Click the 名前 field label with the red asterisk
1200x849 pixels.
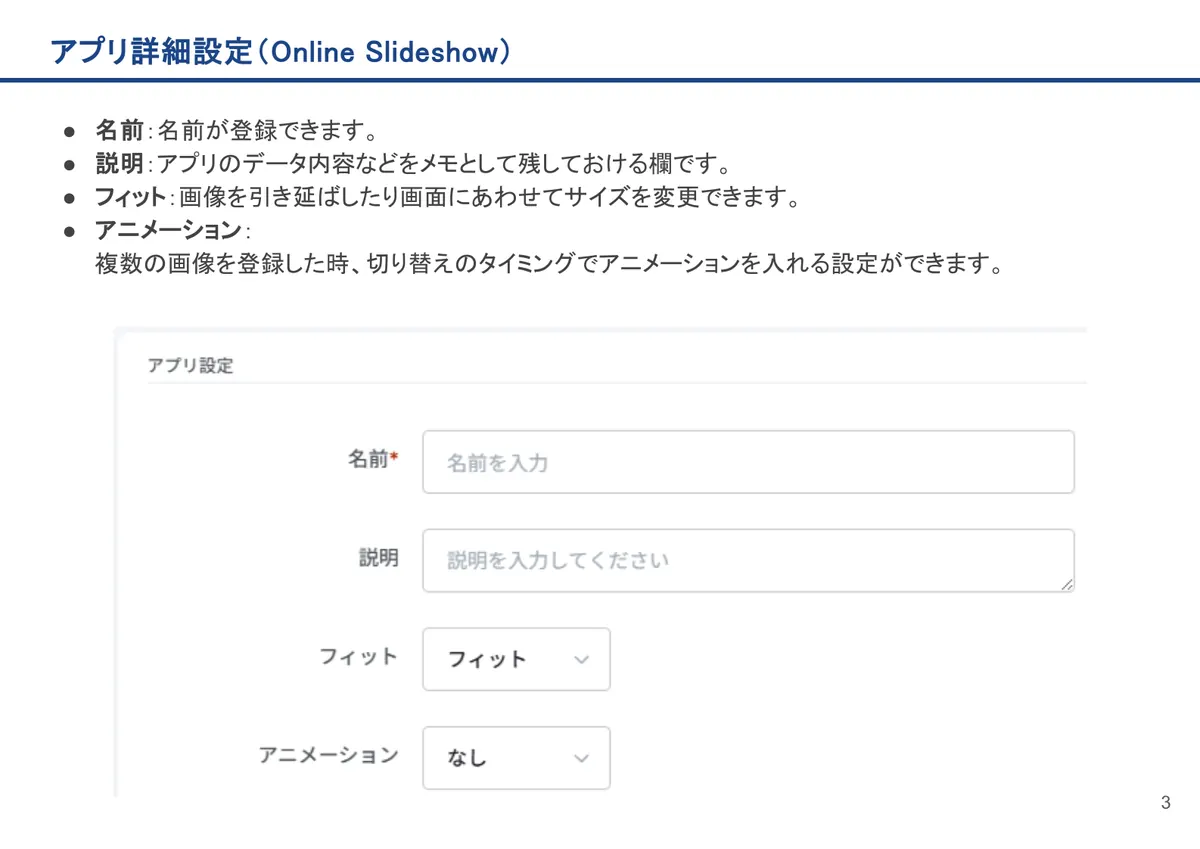tap(372, 460)
